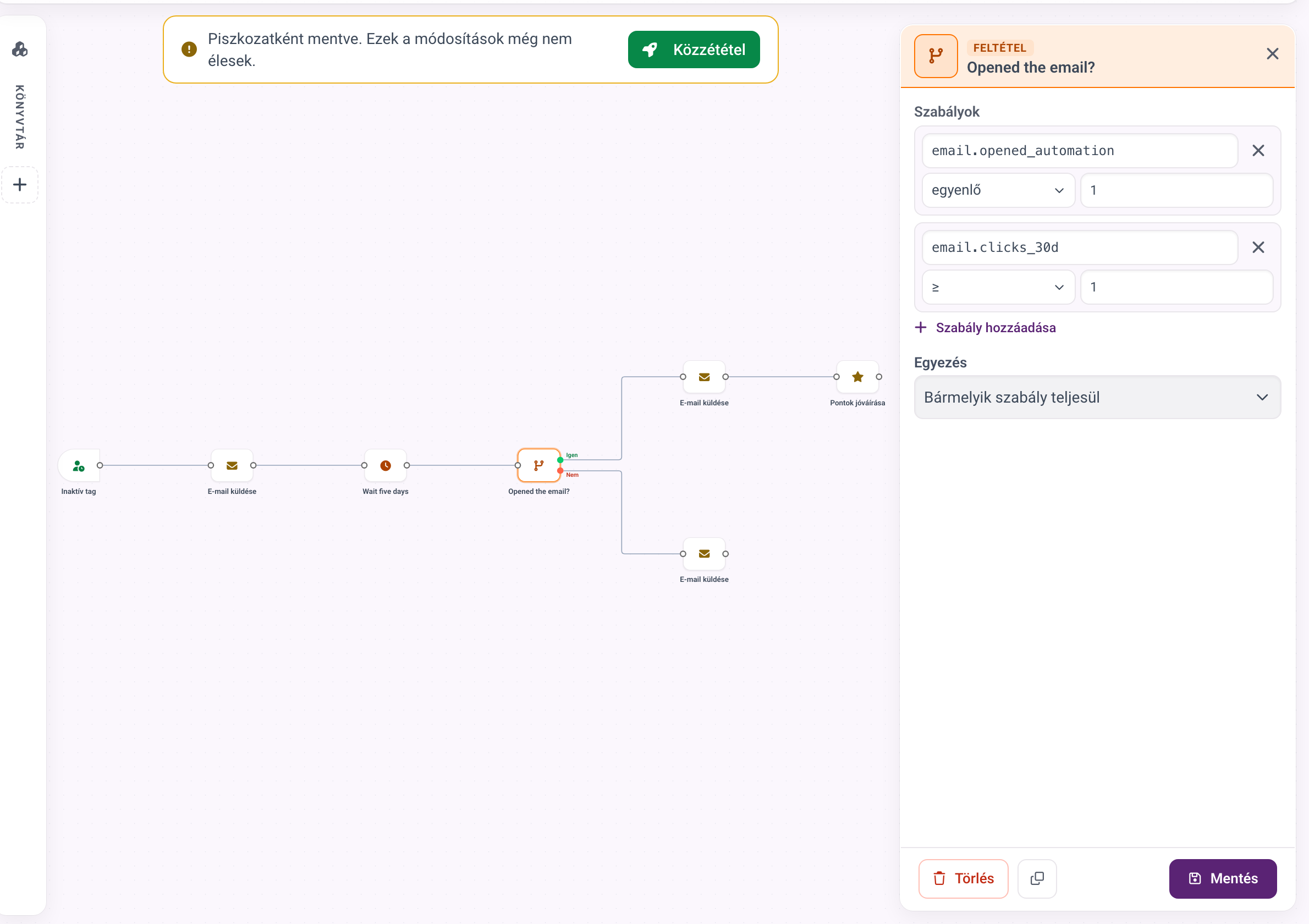Viewport: 1309px width, 924px height.
Task: Close the Opened the email? panel
Action: [x=1272, y=53]
